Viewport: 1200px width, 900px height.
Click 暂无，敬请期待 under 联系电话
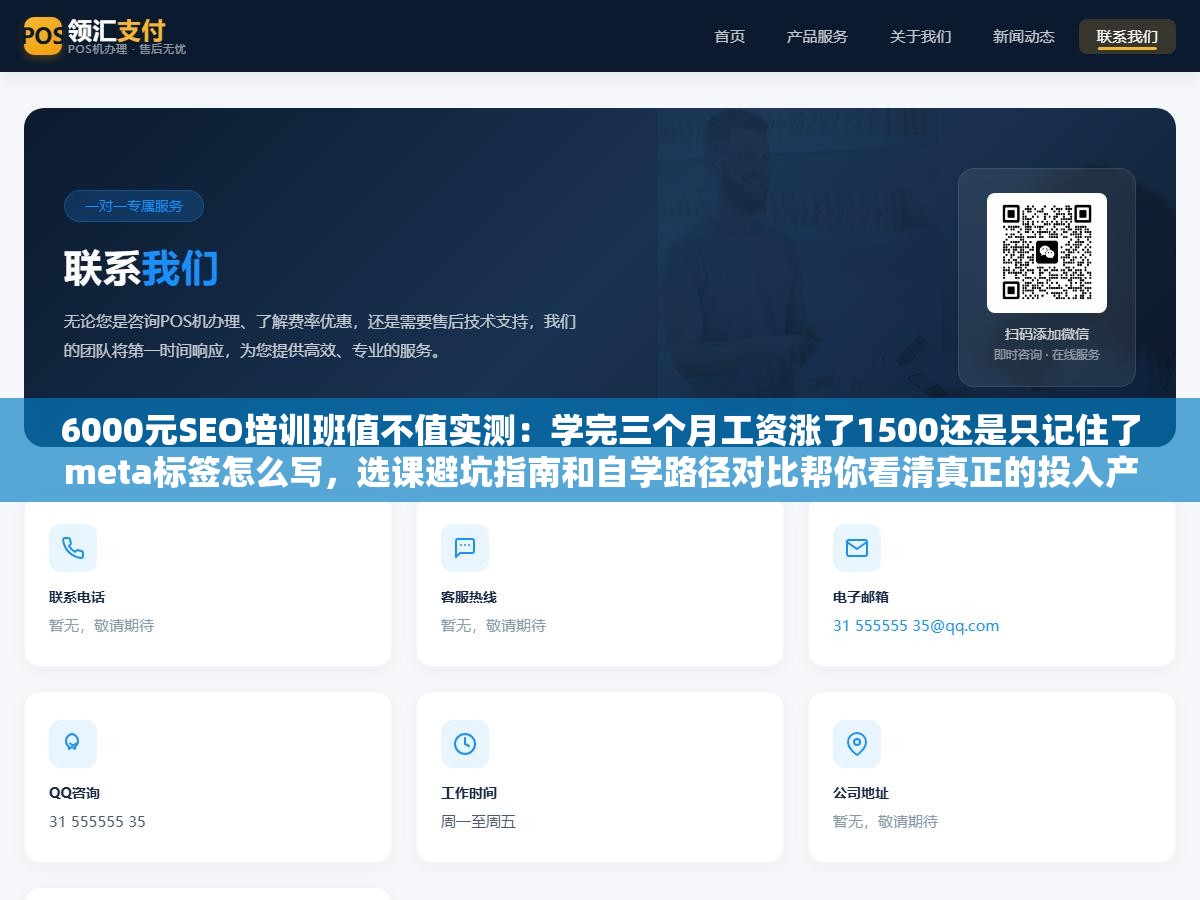pos(101,626)
